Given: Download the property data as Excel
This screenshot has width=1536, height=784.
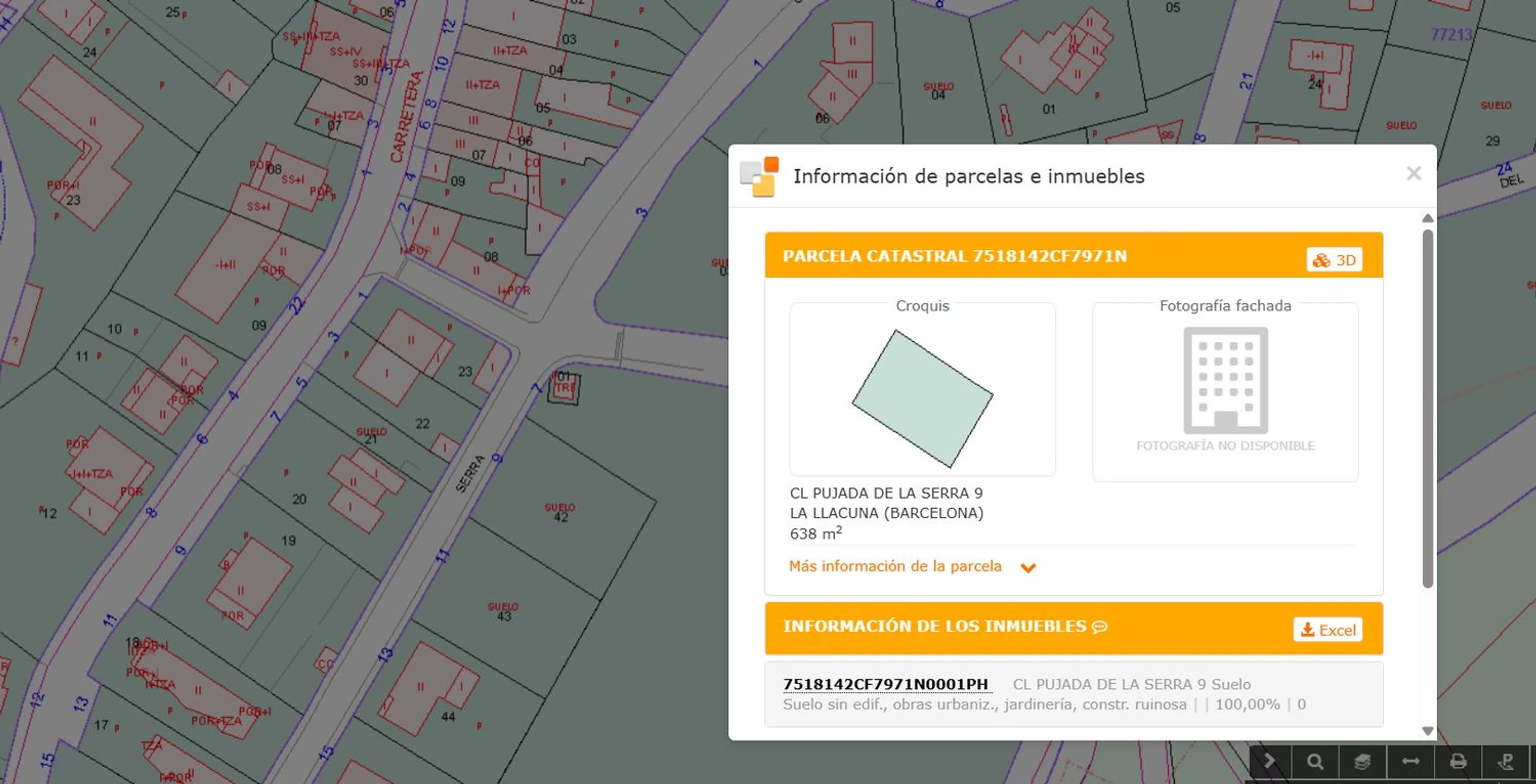Looking at the screenshot, I should [1327, 630].
